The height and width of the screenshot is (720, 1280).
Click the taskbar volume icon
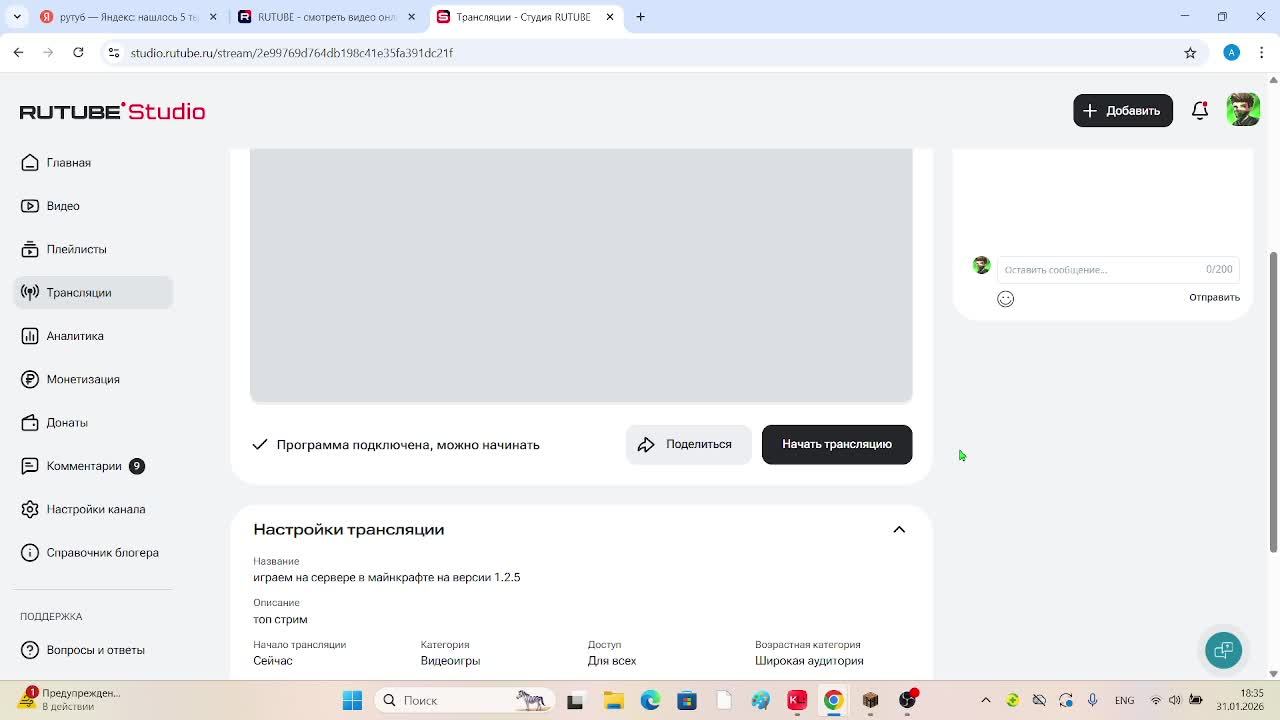click(x=1175, y=700)
